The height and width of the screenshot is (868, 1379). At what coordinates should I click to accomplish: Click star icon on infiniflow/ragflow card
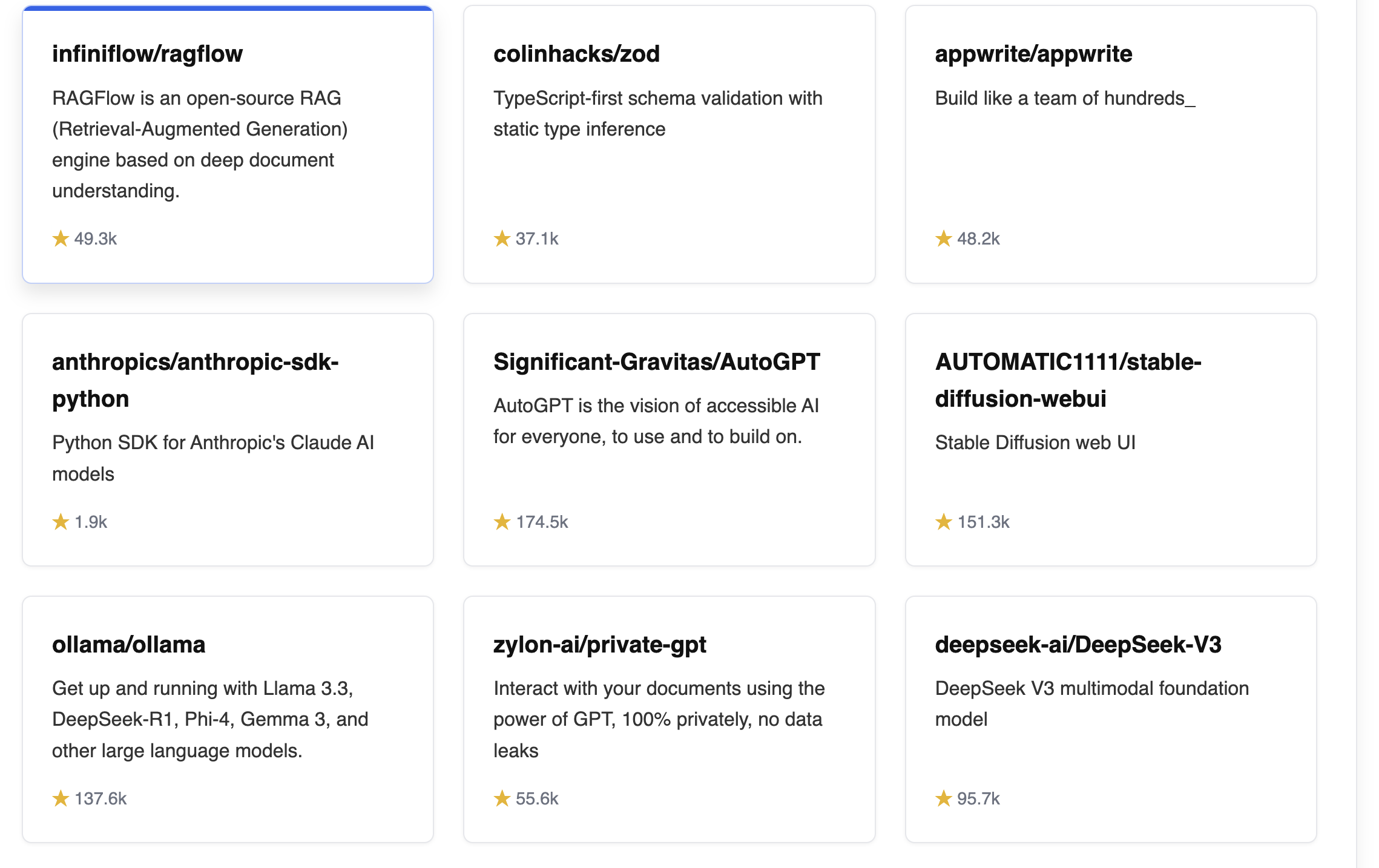click(61, 238)
